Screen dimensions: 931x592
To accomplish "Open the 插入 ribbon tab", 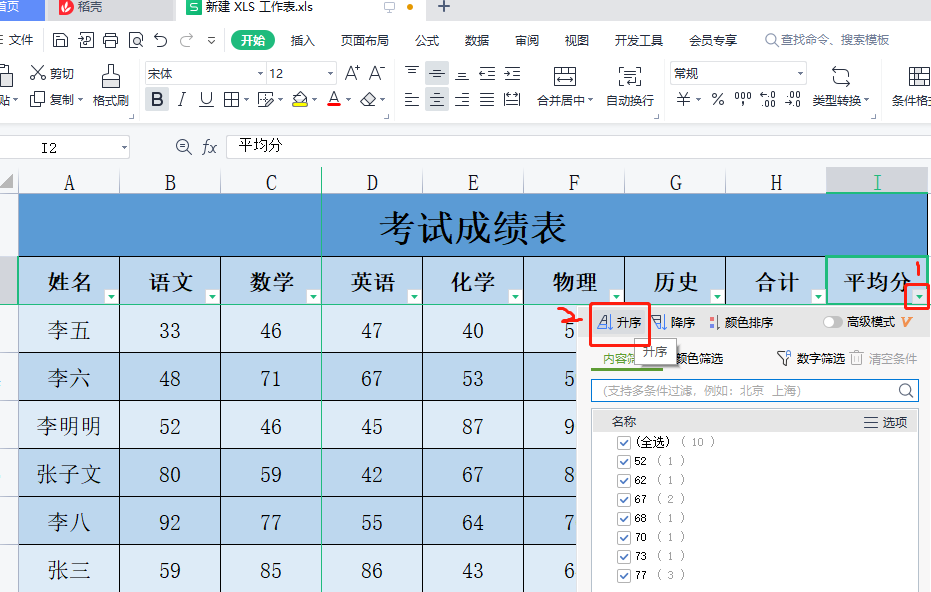I will tap(302, 41).
